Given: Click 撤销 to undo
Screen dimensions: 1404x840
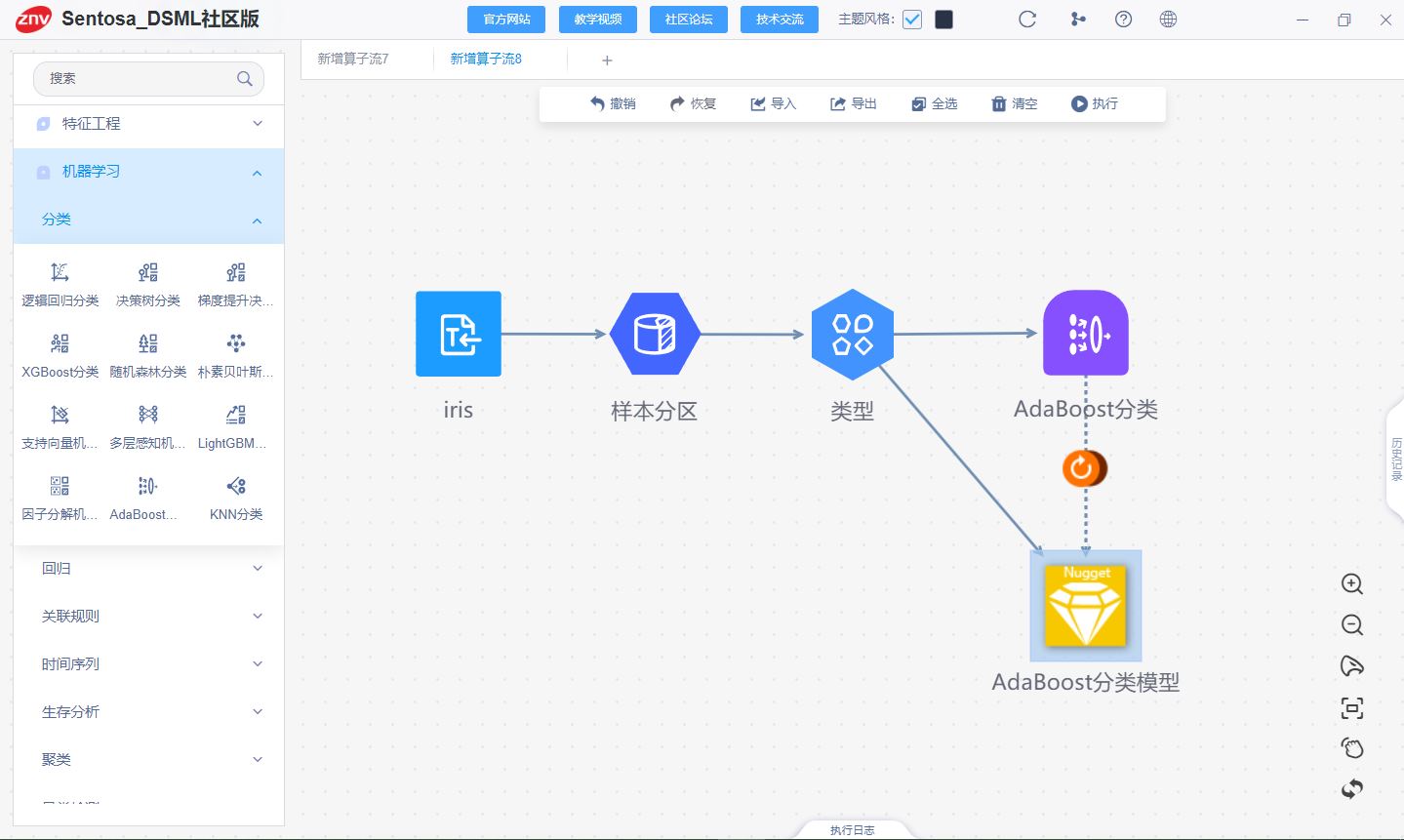Looking at the screenshot, I should [x=613, y=103].
